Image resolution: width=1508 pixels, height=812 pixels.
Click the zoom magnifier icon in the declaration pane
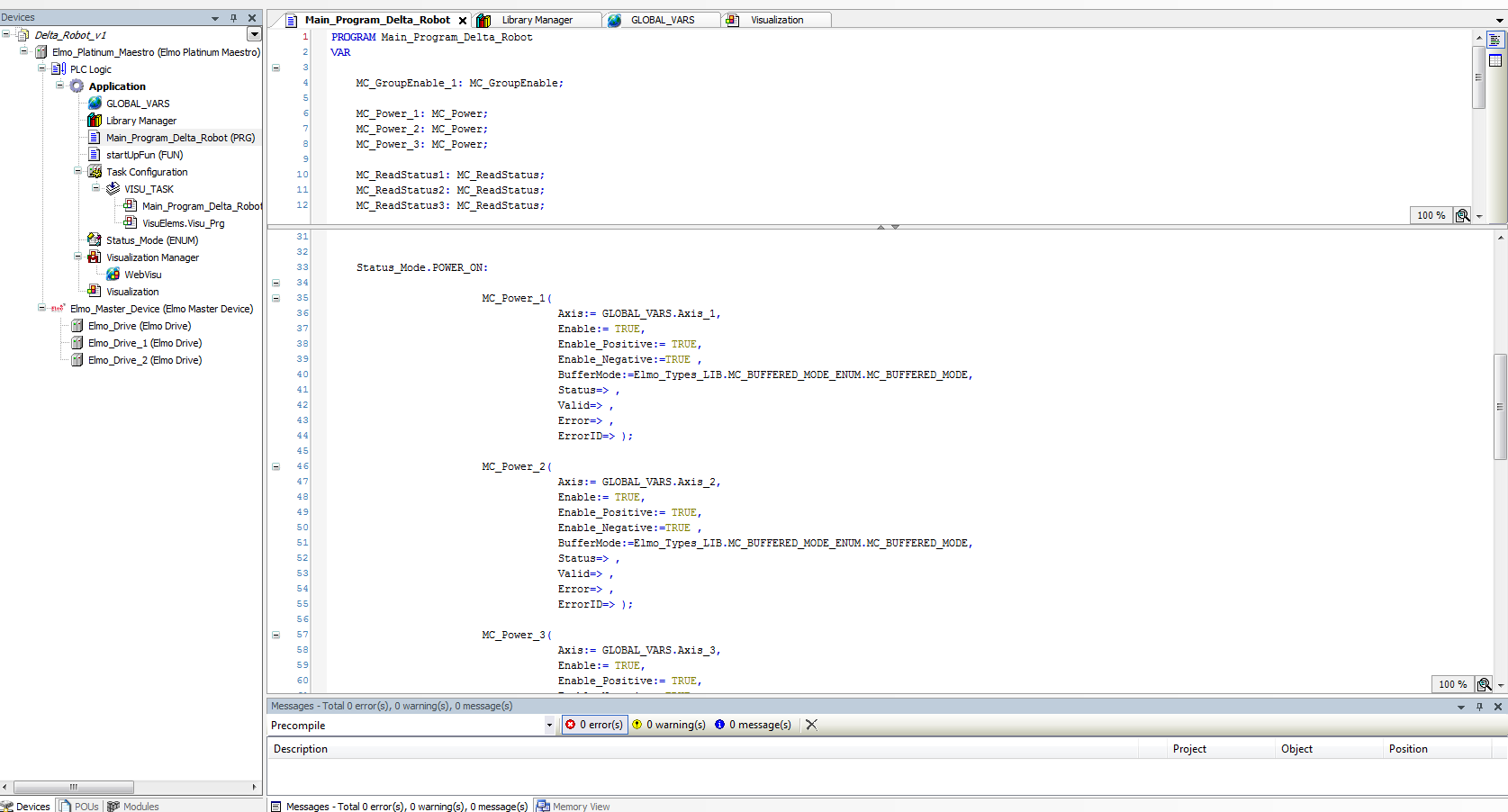pos(1463,215)
